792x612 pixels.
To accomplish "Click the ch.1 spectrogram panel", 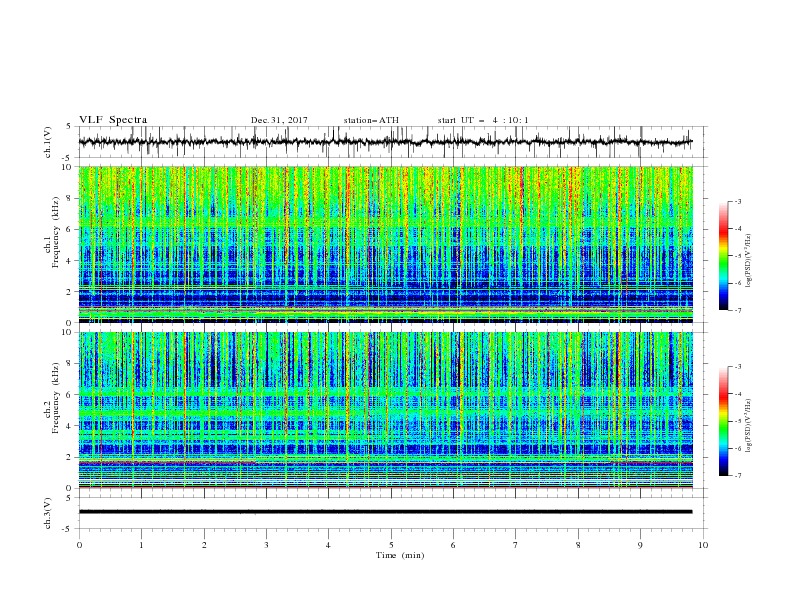I will 386,244.
